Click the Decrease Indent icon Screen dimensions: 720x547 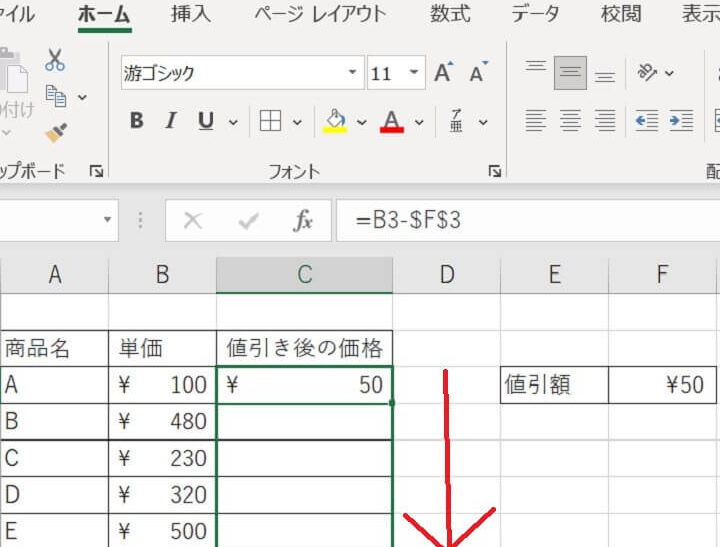pos(647,122)
